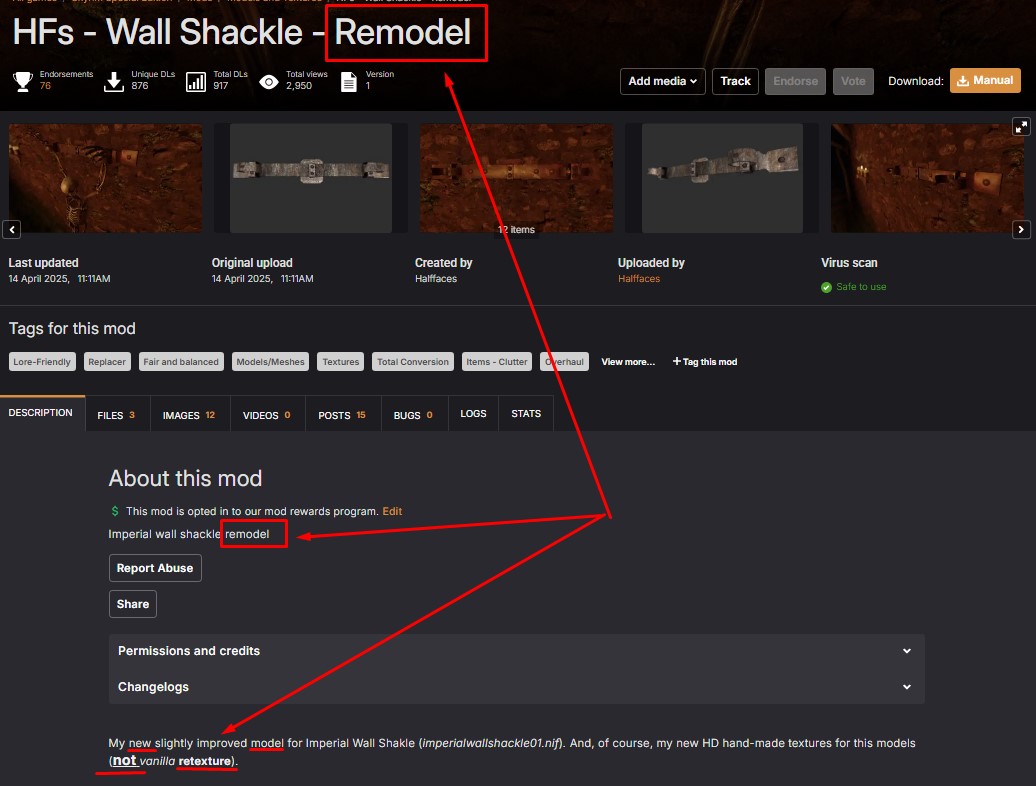Click the Share button
1036x786 pixels.
[133, 604]
